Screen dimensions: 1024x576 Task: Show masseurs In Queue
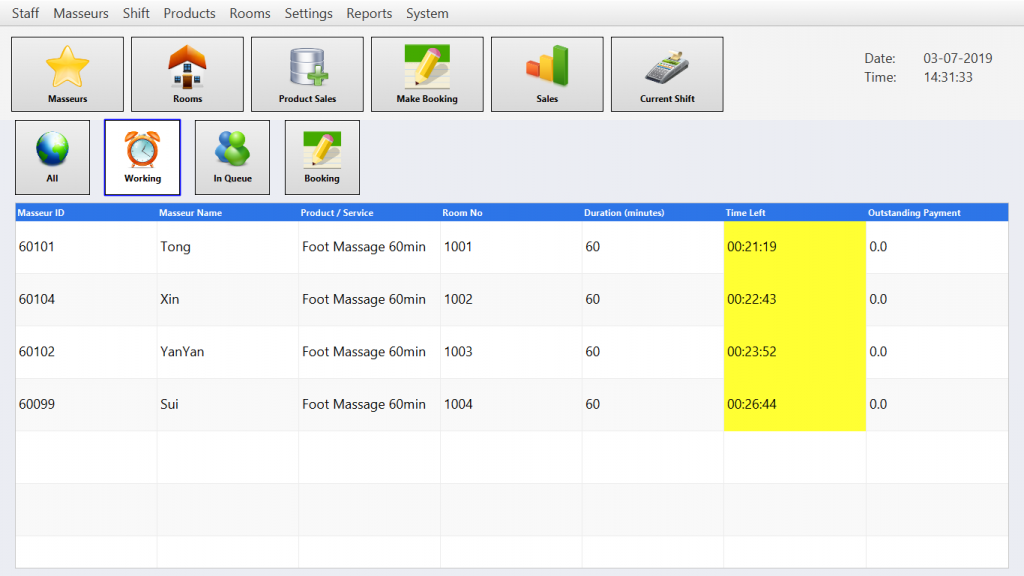[232, 157]
